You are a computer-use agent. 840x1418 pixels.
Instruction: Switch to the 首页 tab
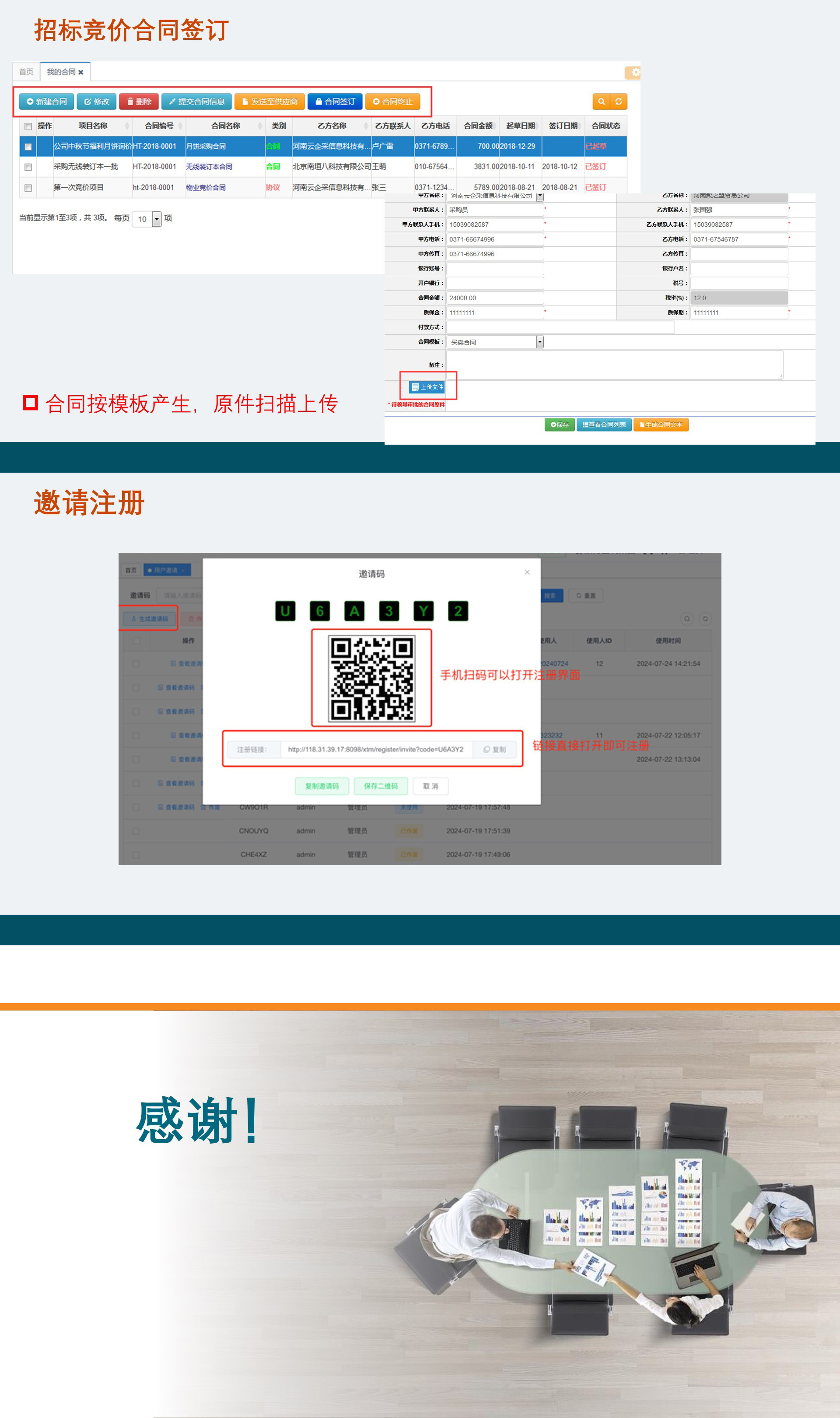pos(26,72)
